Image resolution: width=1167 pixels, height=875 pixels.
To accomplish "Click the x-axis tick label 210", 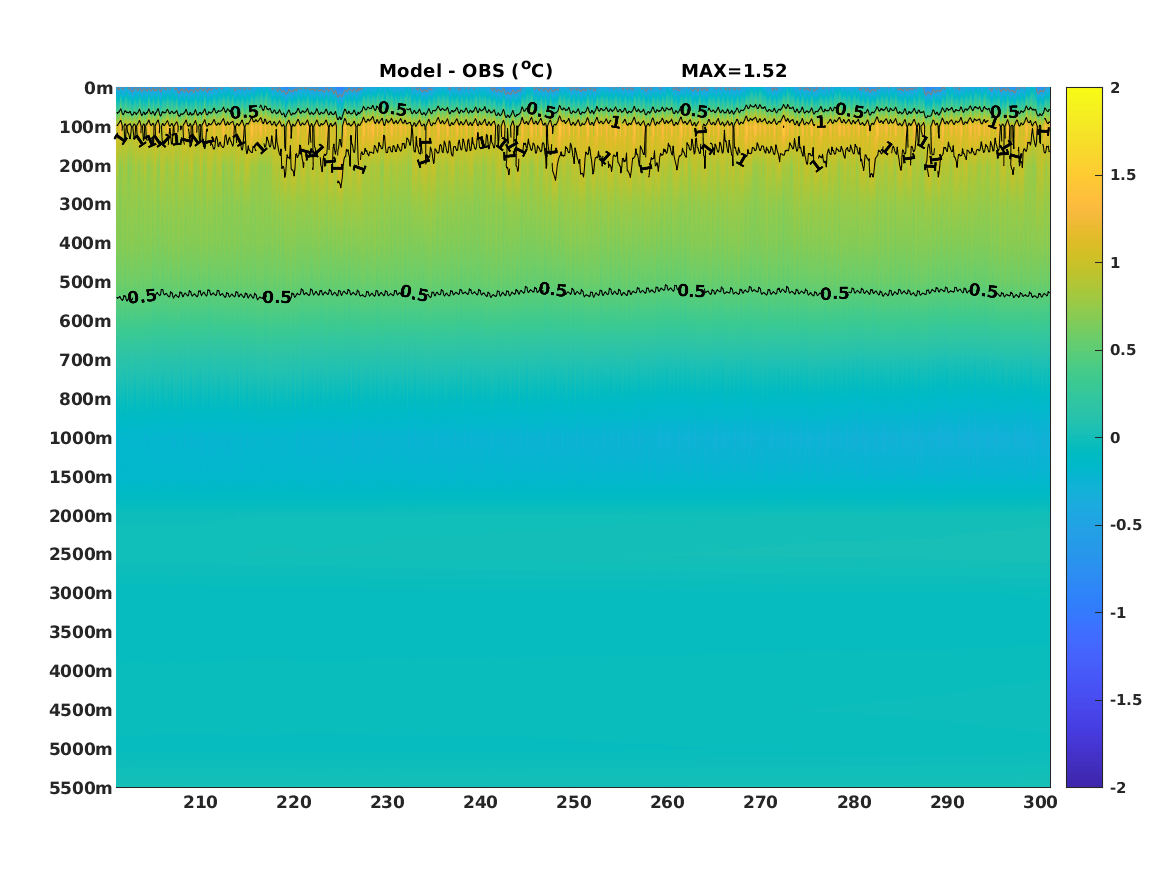I will click(x=200, y=802).
